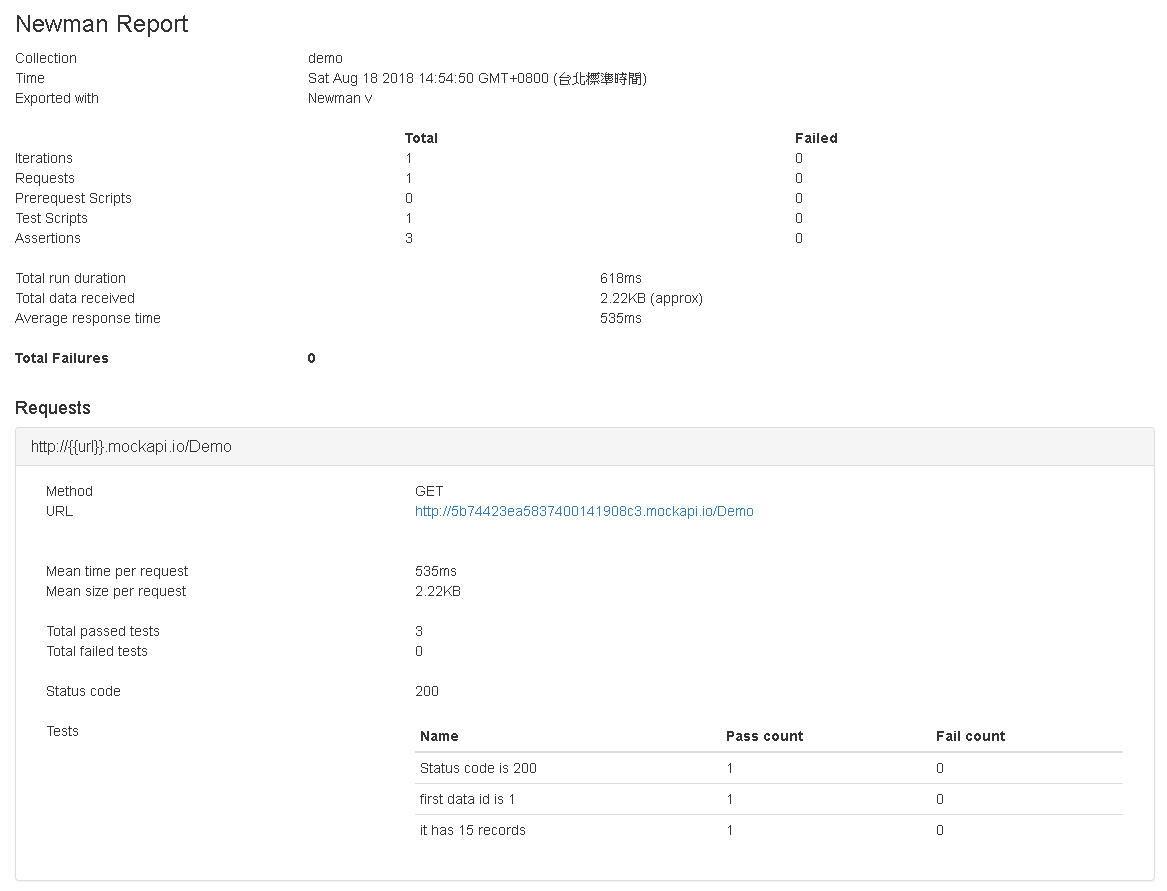Select the Requests section heading
The image size is (1167, 891).
click(x=53, y=408)
